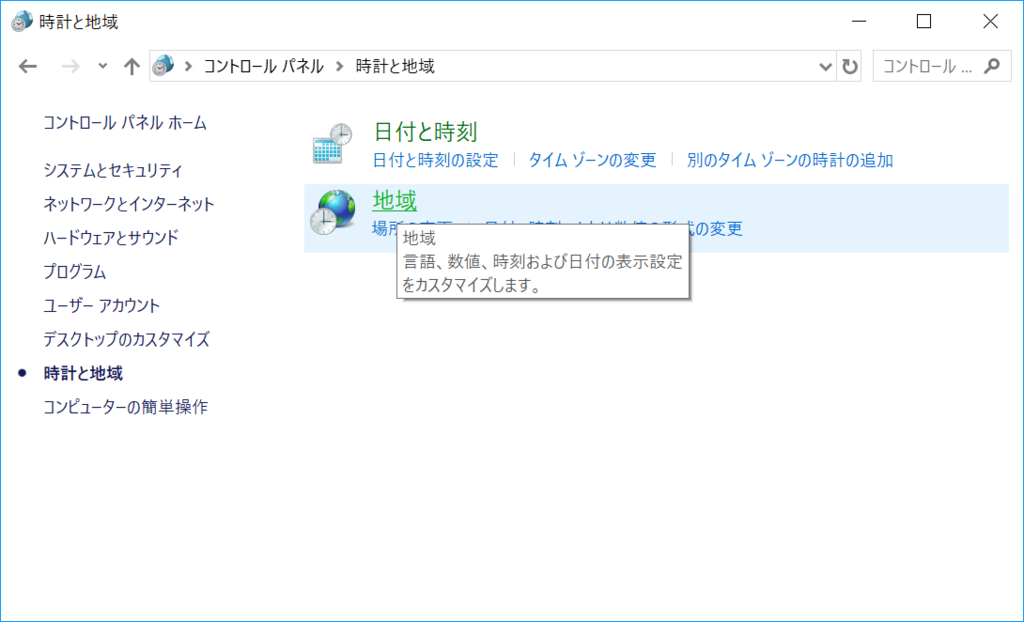Maximize the 時計と地域 window

924,22
